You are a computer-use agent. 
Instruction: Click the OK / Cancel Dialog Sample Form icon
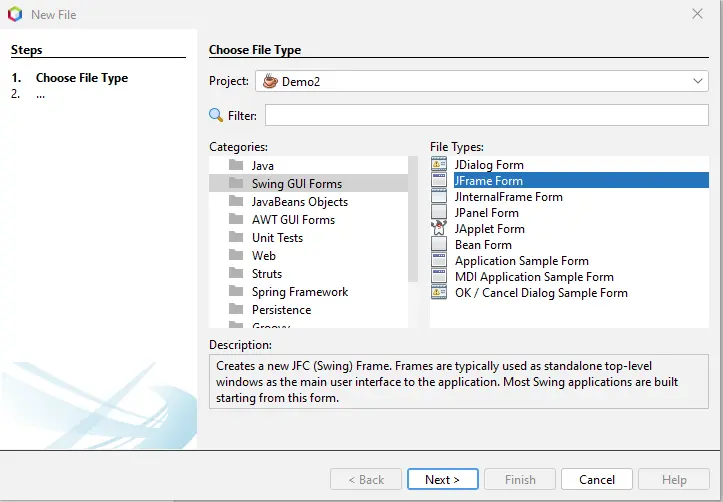[x=439, y=292]
